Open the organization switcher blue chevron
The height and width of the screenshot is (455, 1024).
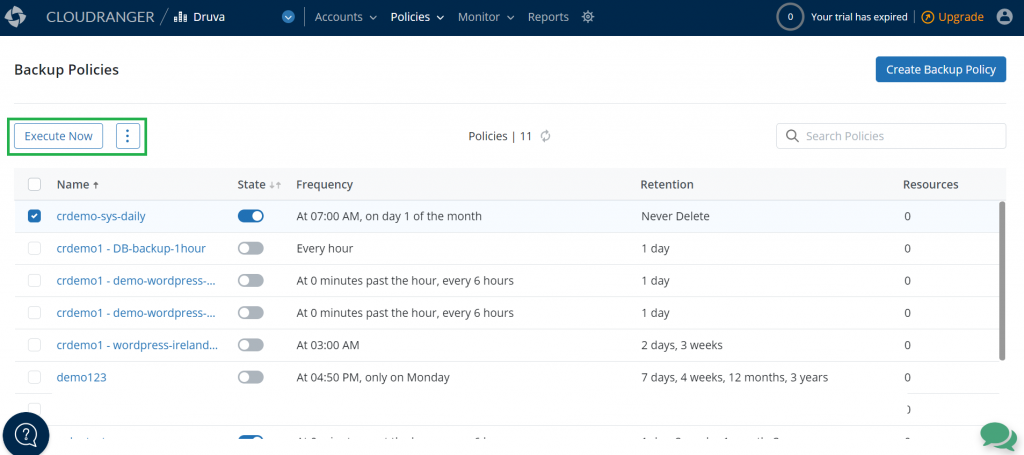click(289, 18)
